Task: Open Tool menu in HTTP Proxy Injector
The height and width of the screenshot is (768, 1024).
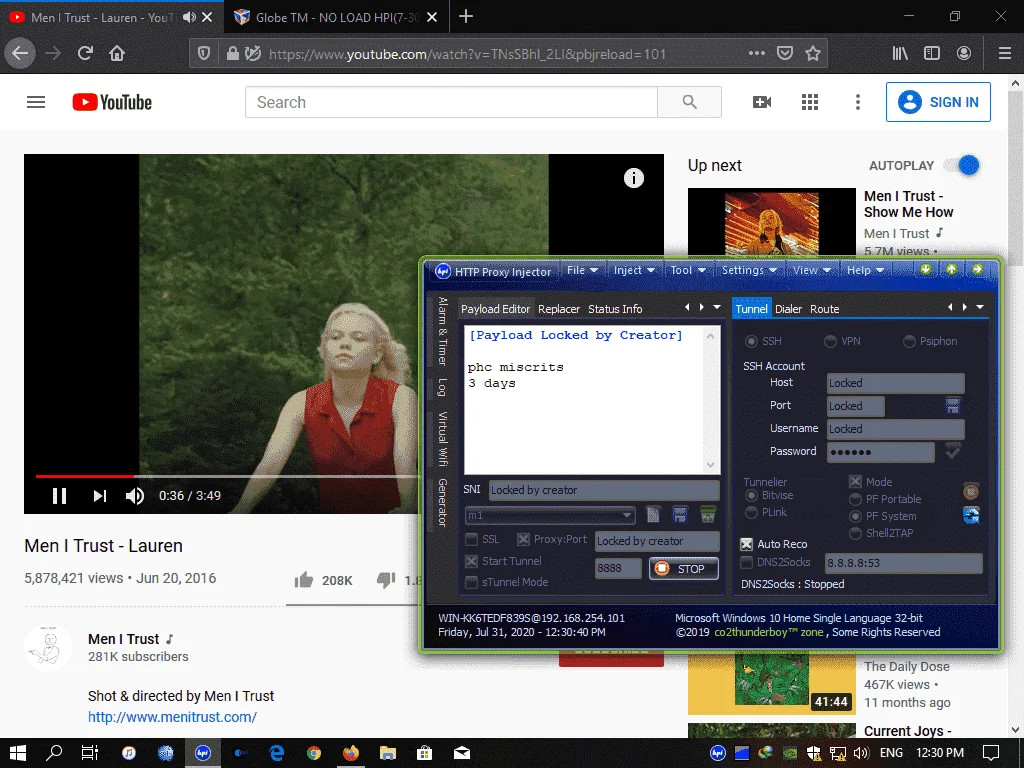Action: [688, 270]
